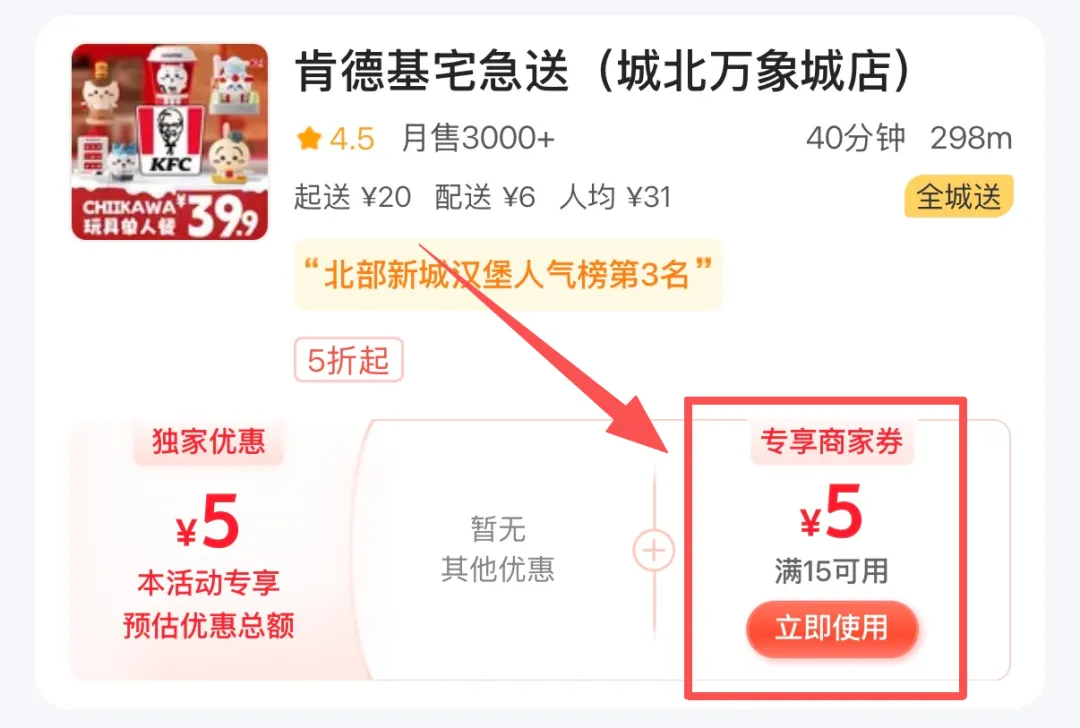Click the ¥5 exclusive discount amount
The image size is (1080, 728).
tap(208, 521)
